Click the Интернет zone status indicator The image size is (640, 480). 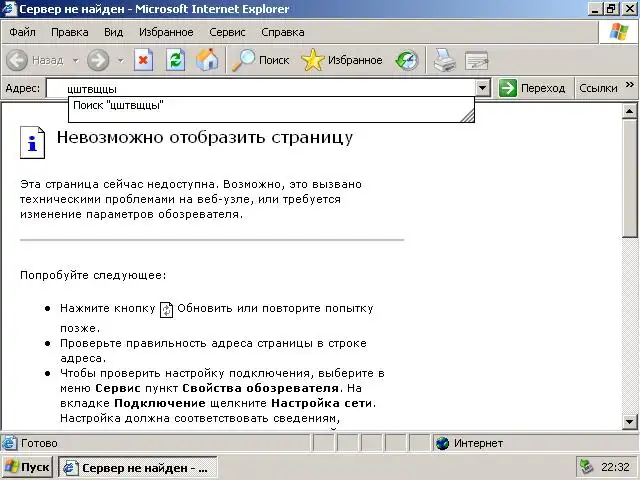pyautogui.click(x=469, y=443)
